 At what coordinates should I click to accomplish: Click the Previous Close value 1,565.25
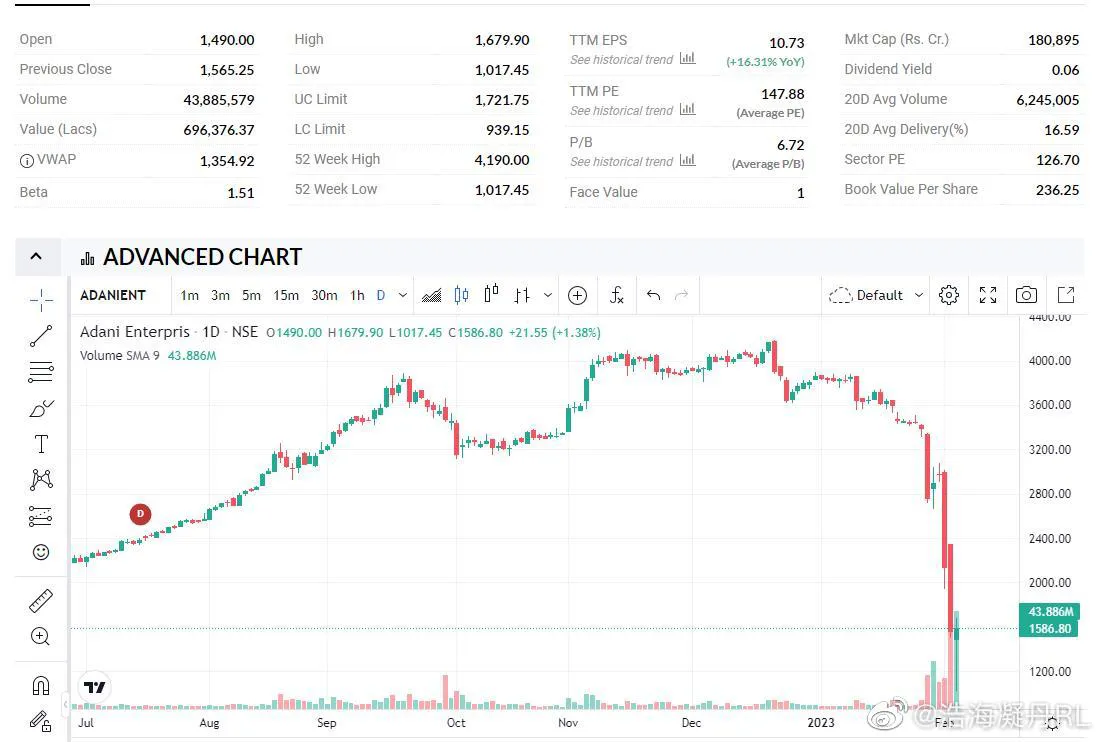pyautogui.click(x=227, y=70)
